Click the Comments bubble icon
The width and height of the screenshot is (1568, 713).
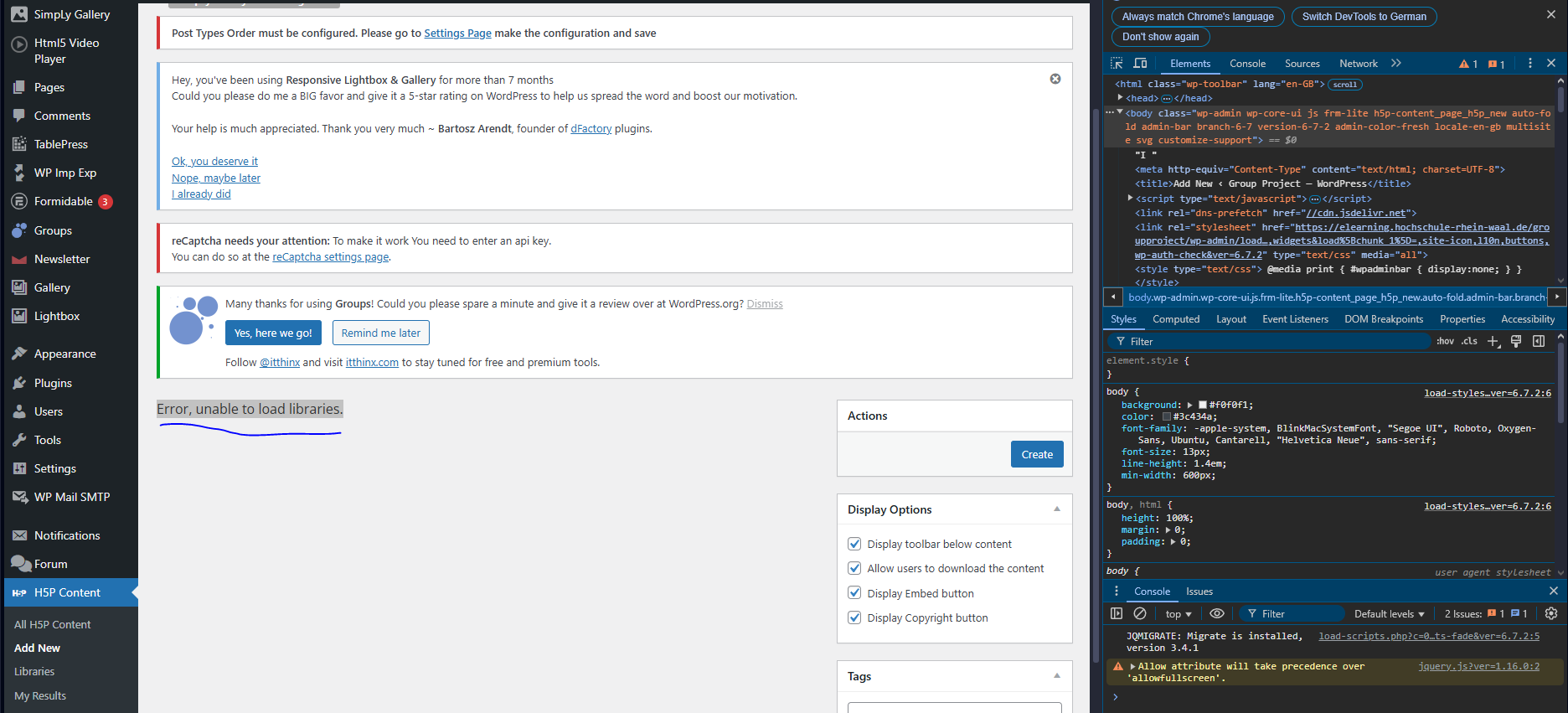tap(19, 116)
